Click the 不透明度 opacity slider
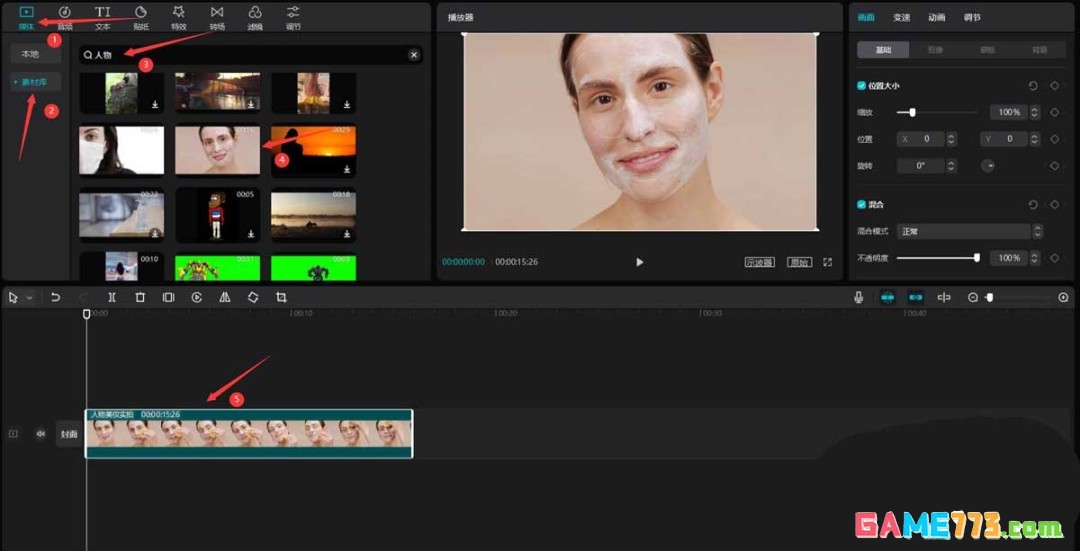 pos(936,258)
